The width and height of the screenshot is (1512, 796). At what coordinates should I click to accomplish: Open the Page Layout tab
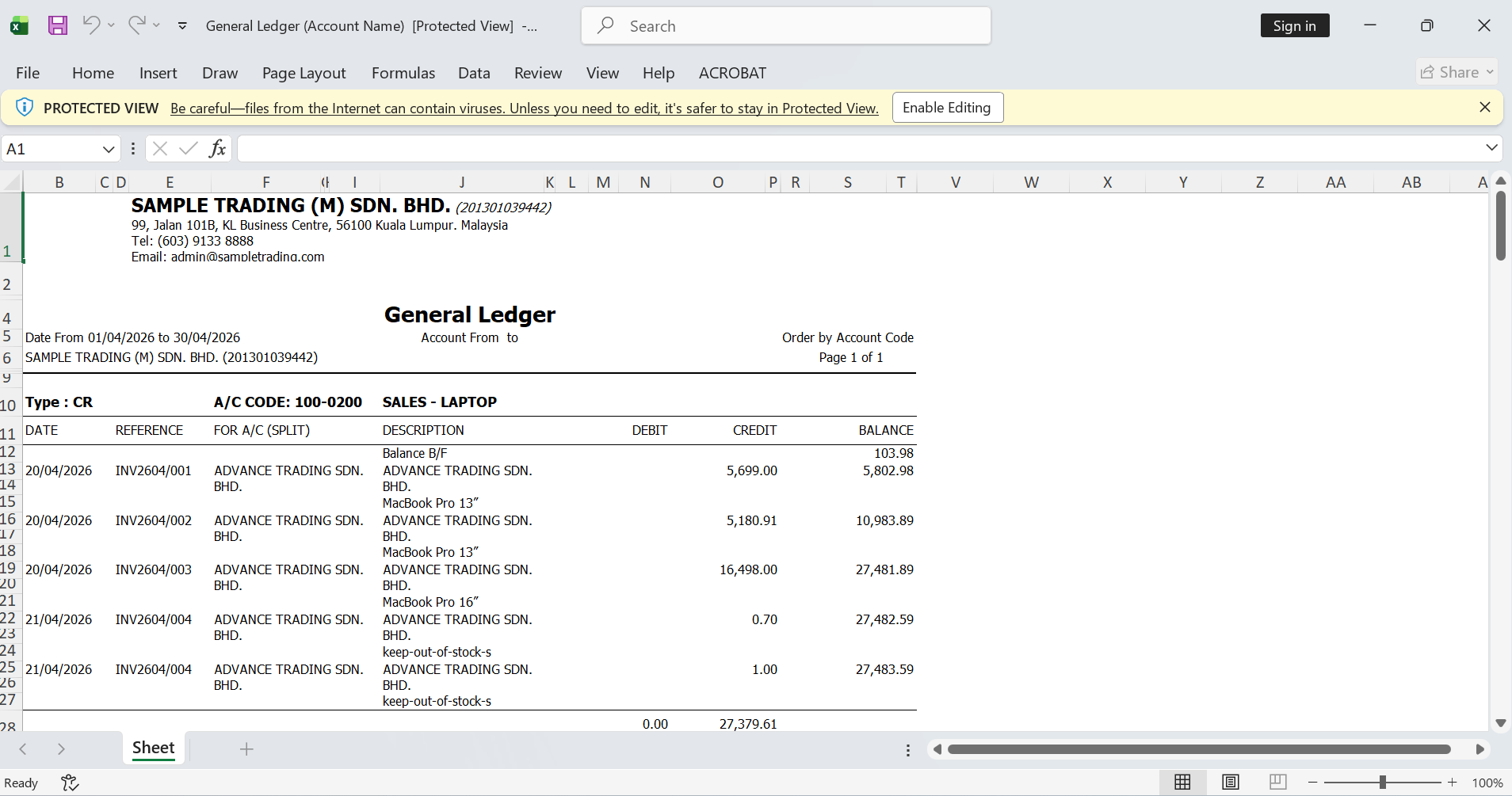pos(304,73)
